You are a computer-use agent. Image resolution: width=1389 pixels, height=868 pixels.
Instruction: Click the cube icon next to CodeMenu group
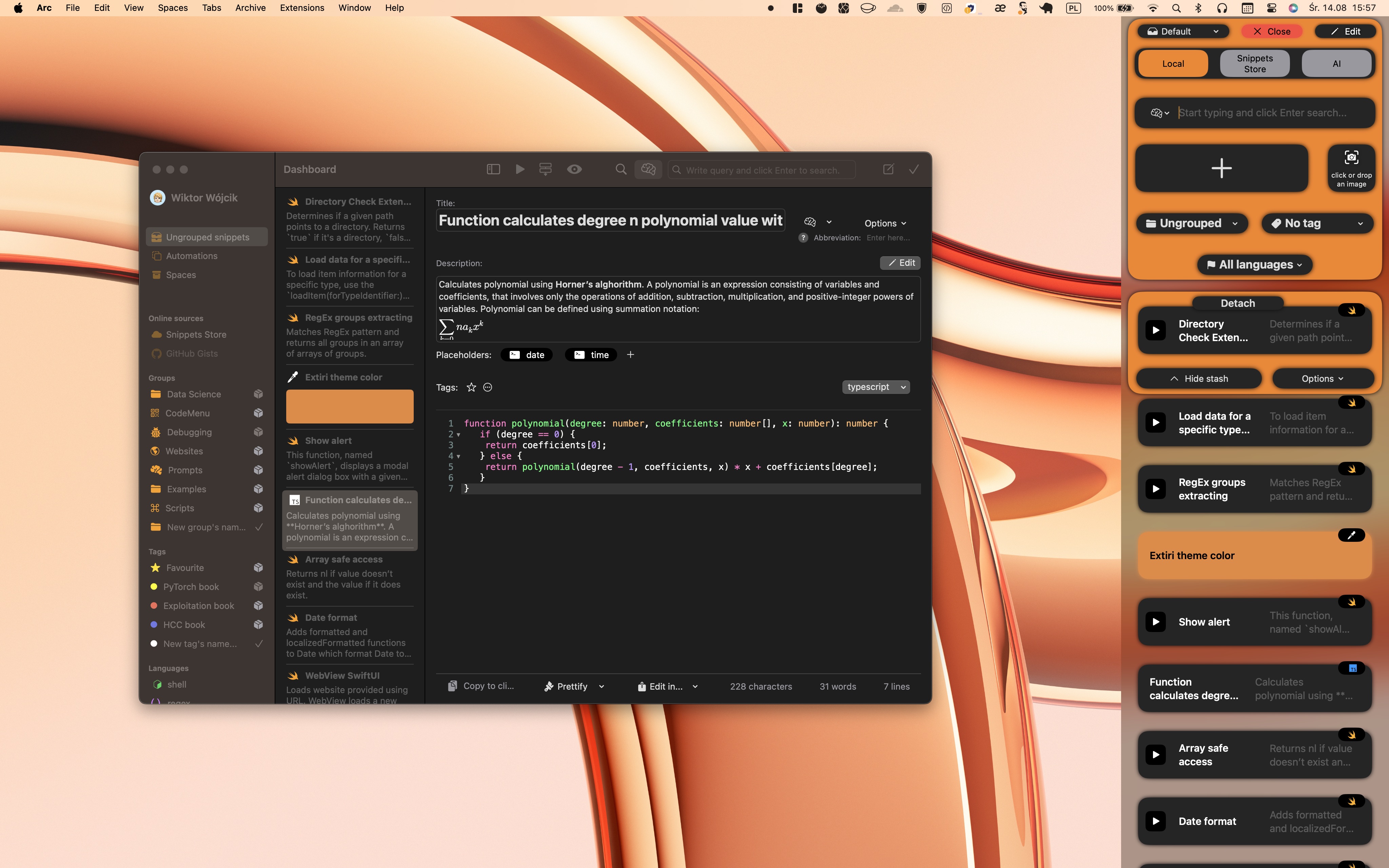coord(258,413)
